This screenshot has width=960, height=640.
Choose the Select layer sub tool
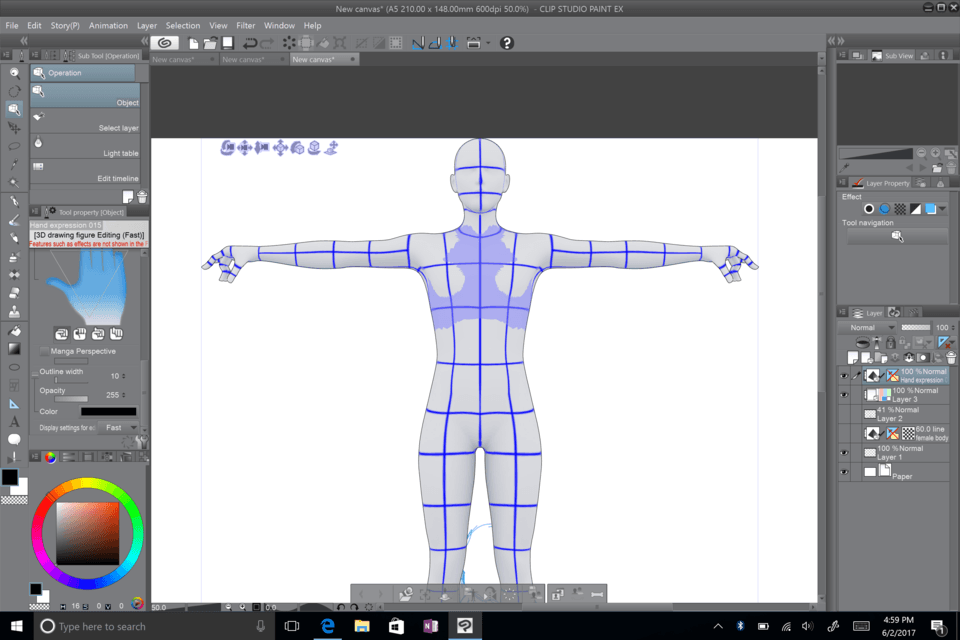[x=85, y=122]
